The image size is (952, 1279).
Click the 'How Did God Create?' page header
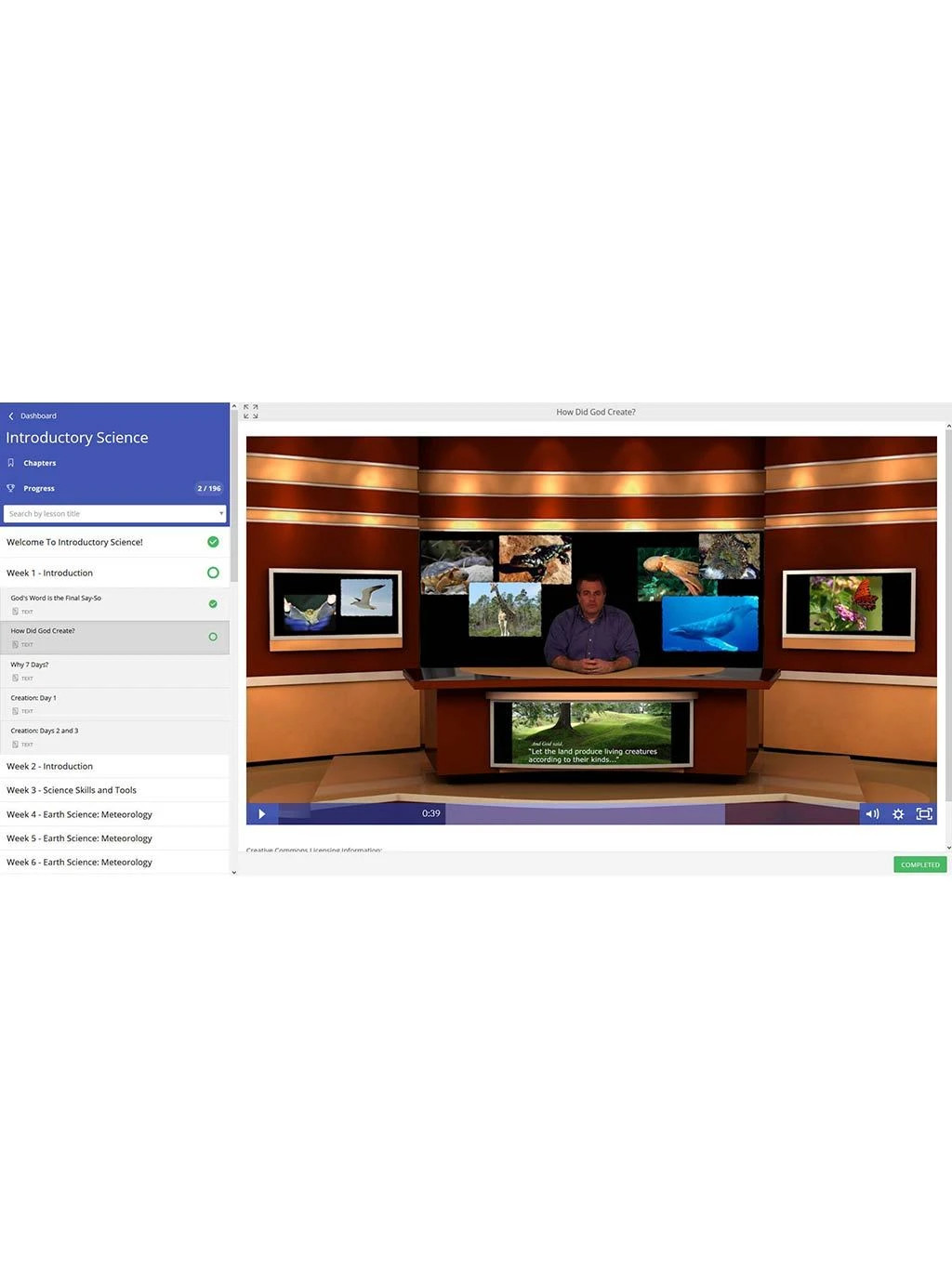coord(596,412)
